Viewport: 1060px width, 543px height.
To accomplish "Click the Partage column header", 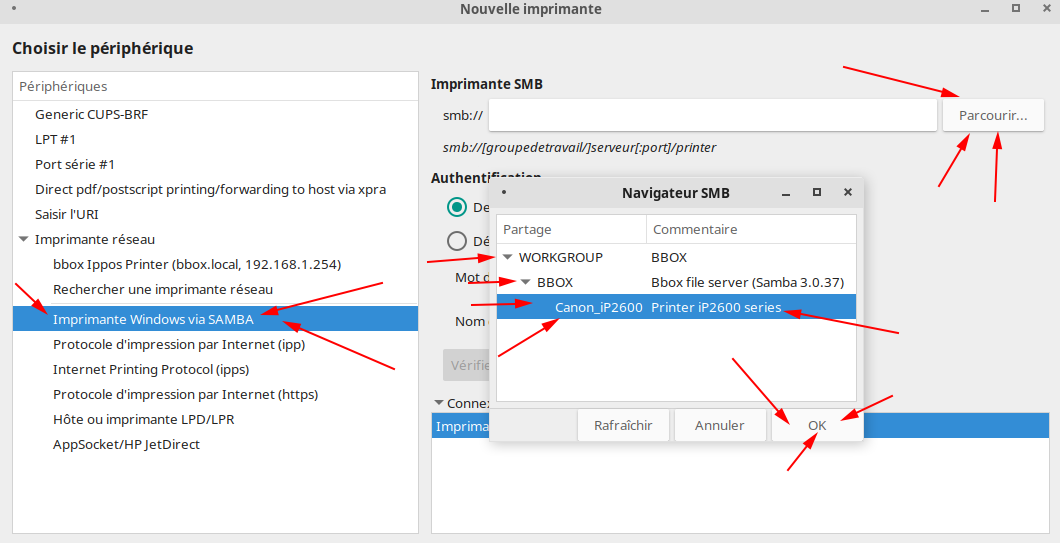I will pos(570,229).
